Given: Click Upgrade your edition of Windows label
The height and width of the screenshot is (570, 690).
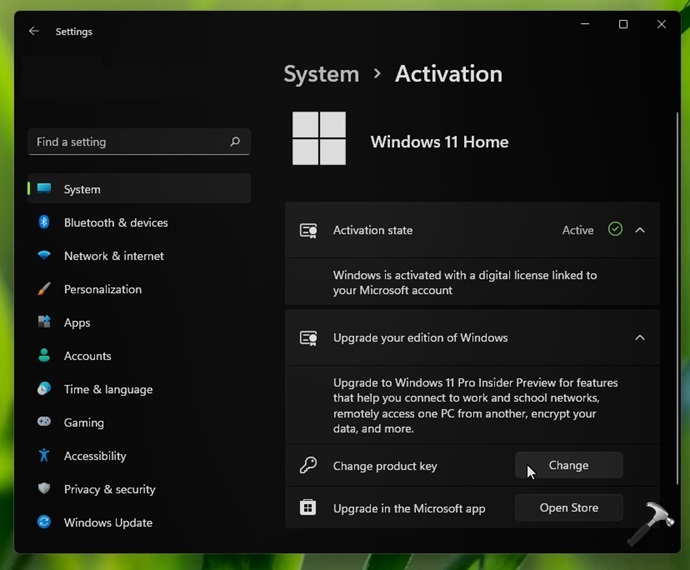Looking at the screenshot, I should (x=420, y=338).
